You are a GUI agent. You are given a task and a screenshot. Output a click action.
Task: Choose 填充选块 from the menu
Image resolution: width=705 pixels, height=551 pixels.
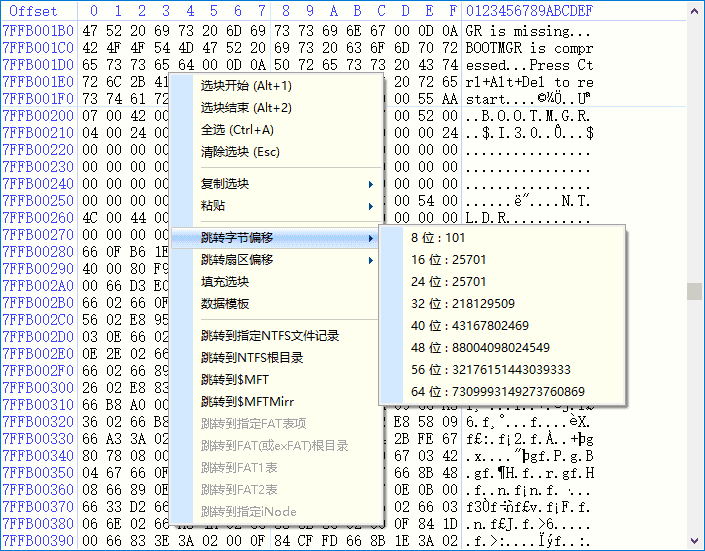(x=225, y=282)
